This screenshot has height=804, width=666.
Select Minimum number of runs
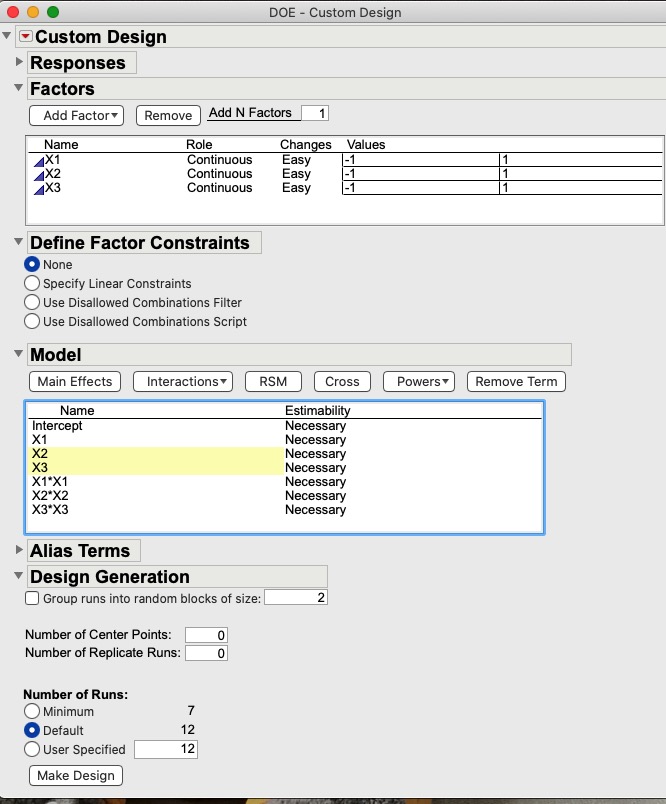(x=31, y=711)
